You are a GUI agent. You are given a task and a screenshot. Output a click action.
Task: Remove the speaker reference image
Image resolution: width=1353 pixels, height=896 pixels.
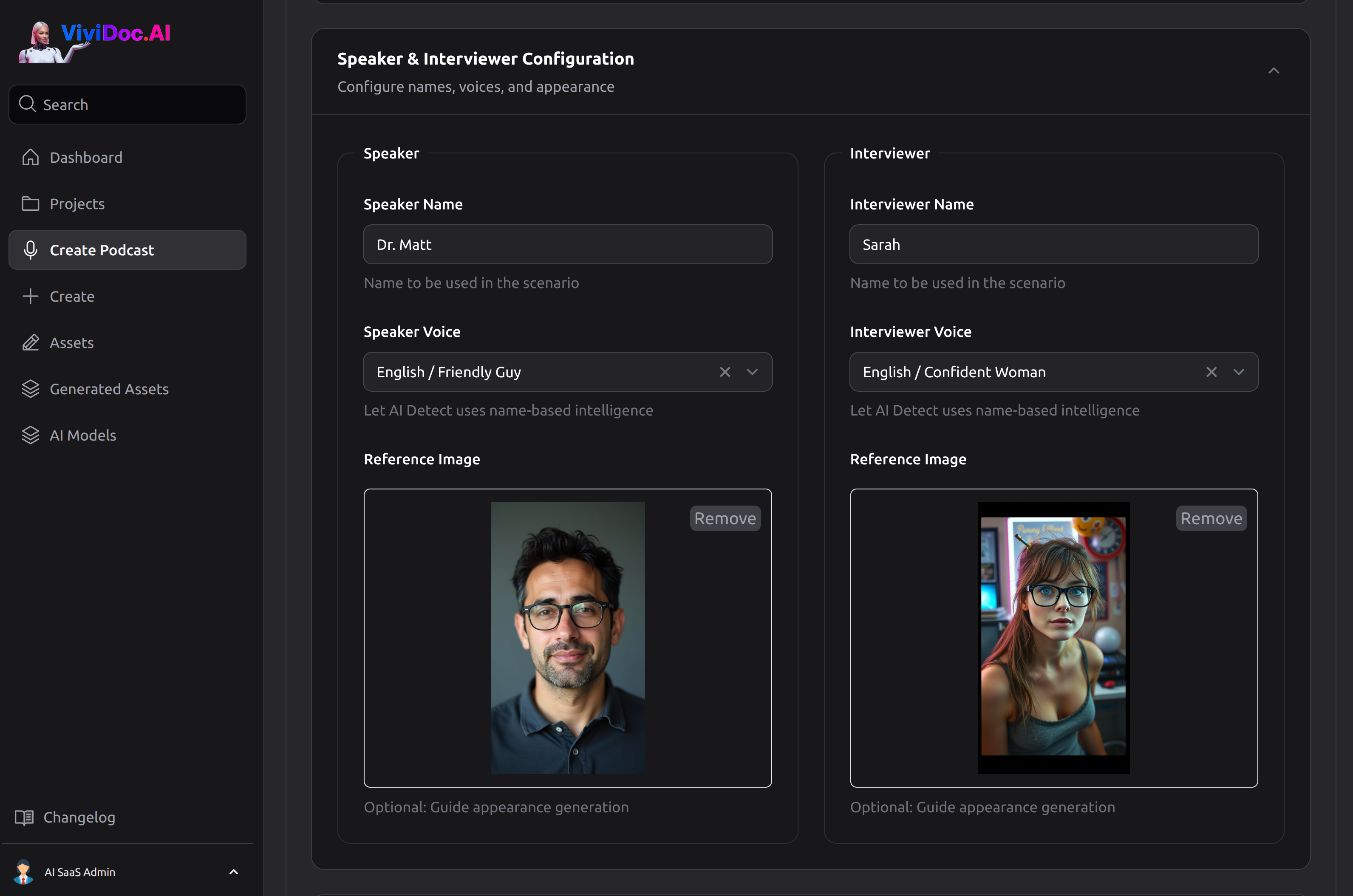(725, 518)
